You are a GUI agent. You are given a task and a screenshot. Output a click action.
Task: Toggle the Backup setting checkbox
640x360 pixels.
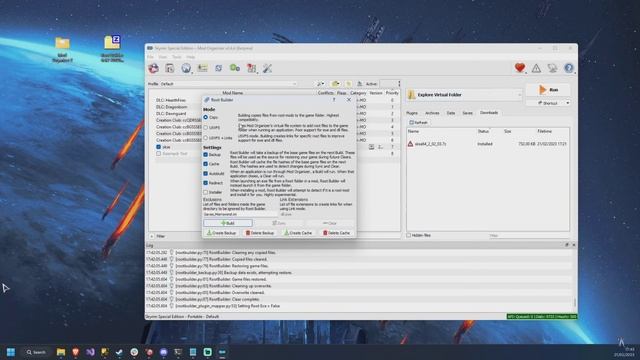[206, 155]
